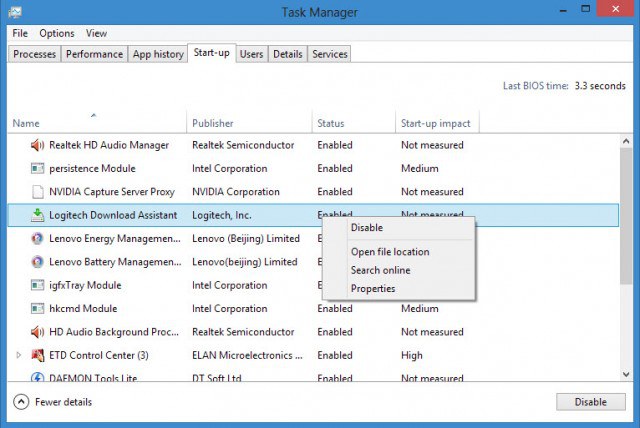Expand the ETD Control Center group
This screenshot has width=640, height=428.
point(18,355)
